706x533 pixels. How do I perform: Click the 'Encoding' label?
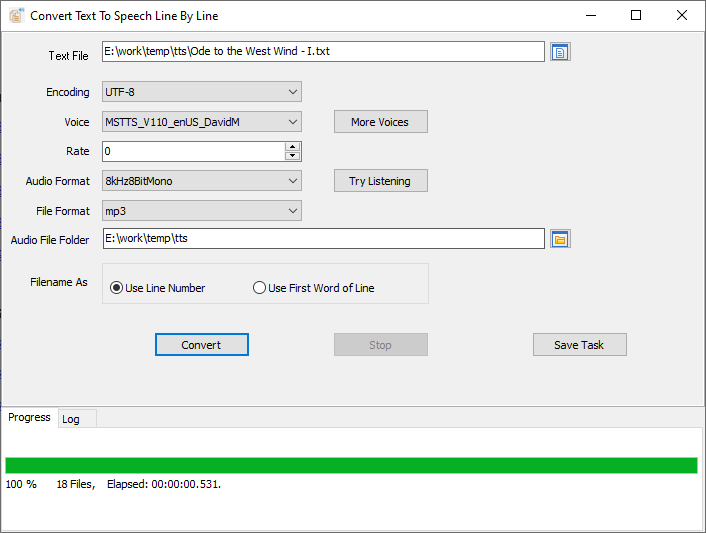pyautogui.click(x=68, y=92)
